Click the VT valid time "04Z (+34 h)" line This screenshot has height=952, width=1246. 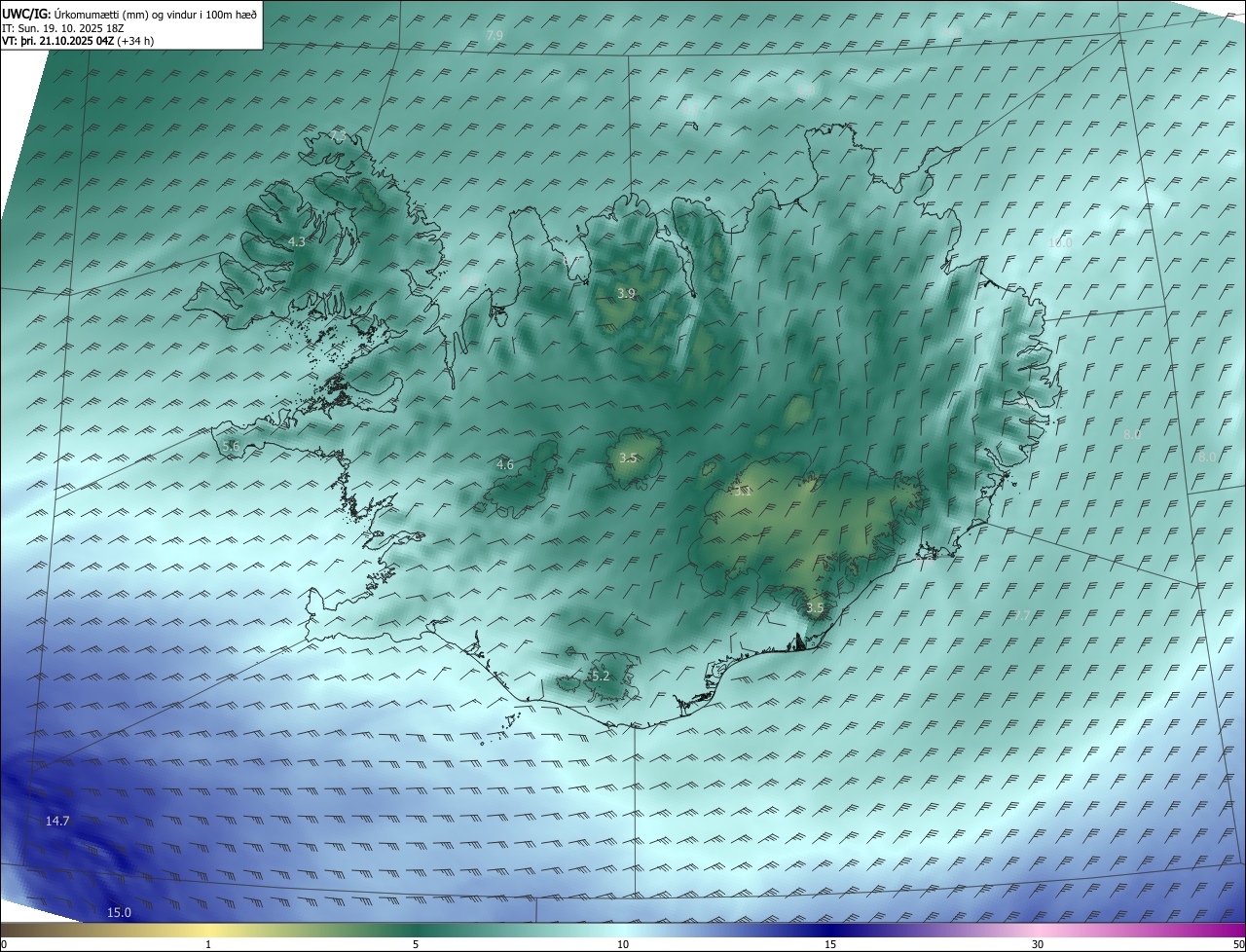(78, 41)
